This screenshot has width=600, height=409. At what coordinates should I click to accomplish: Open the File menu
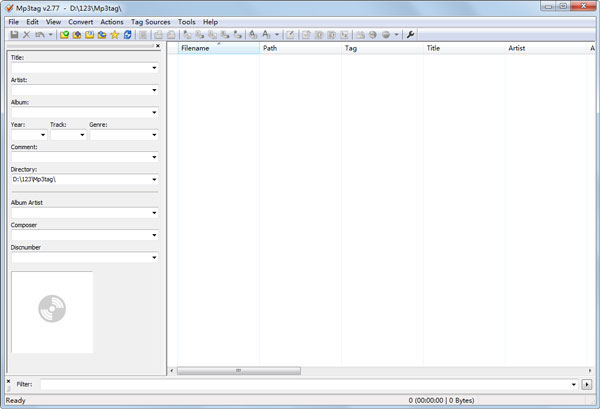point(13,22)
